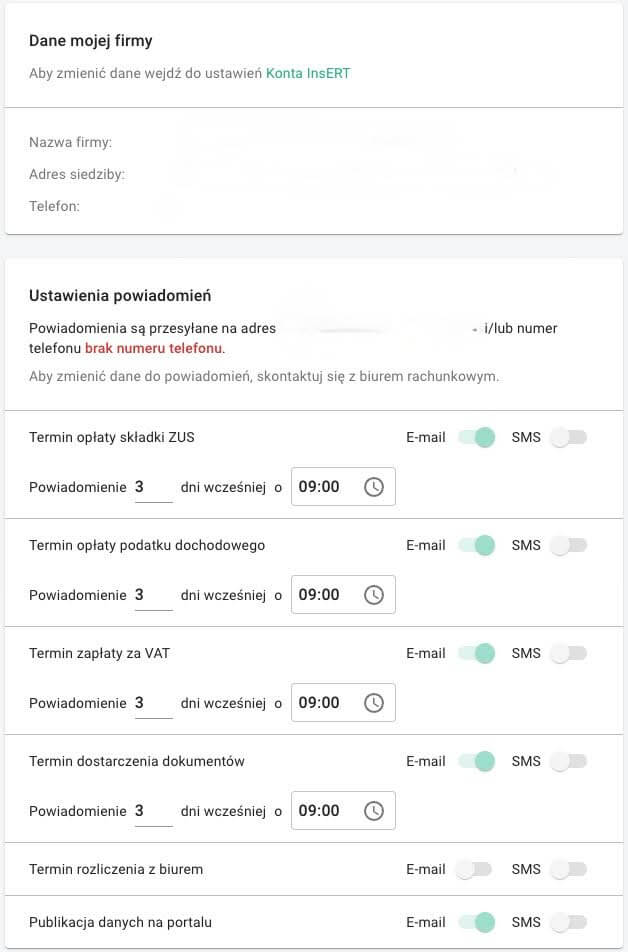Open clock picker for document delivery deadline

pos(373,811)
